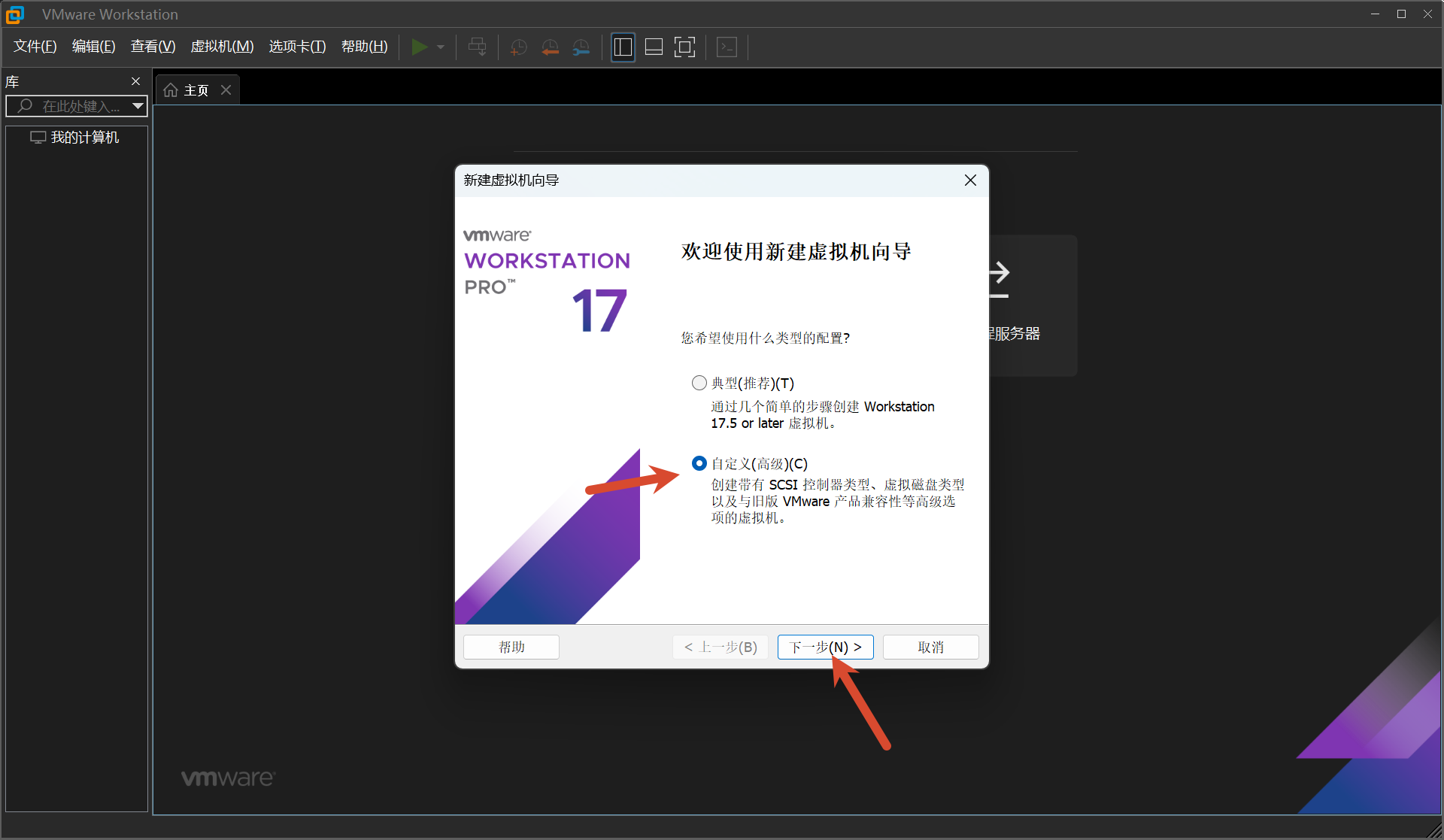Close the 新建虚拟机向导 dialog
Screen dimensions: 1444x840
pyautogui.click(x=970, y=180)
